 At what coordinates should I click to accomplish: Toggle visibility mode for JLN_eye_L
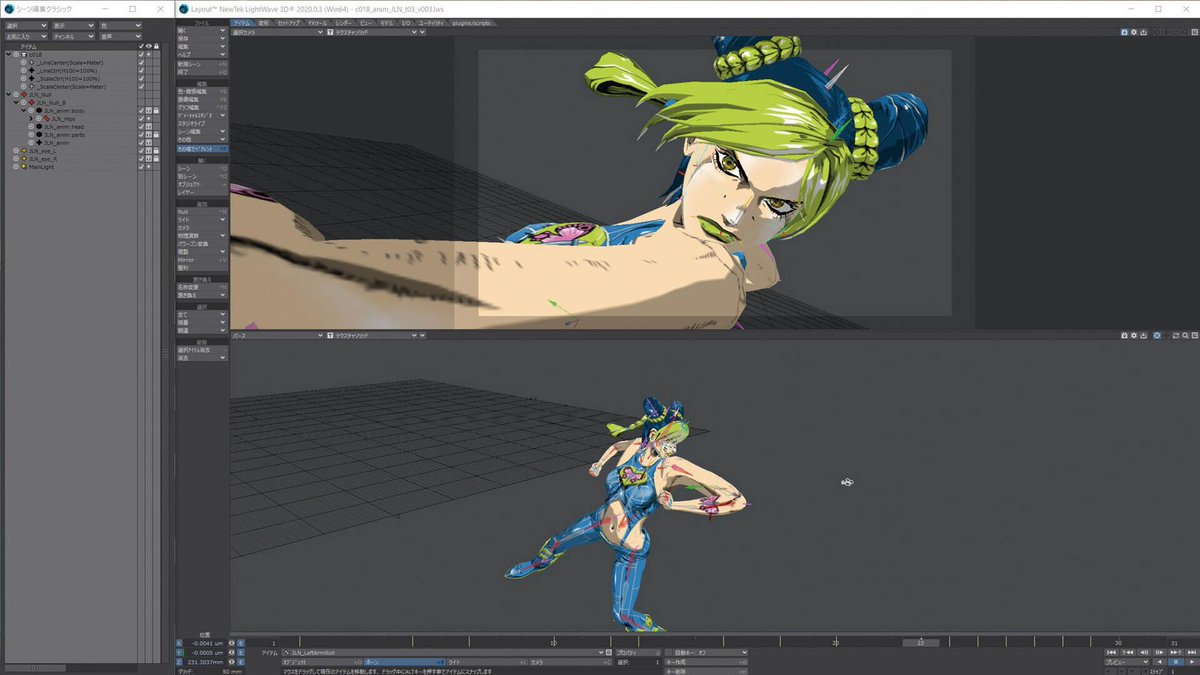point(149,151)
